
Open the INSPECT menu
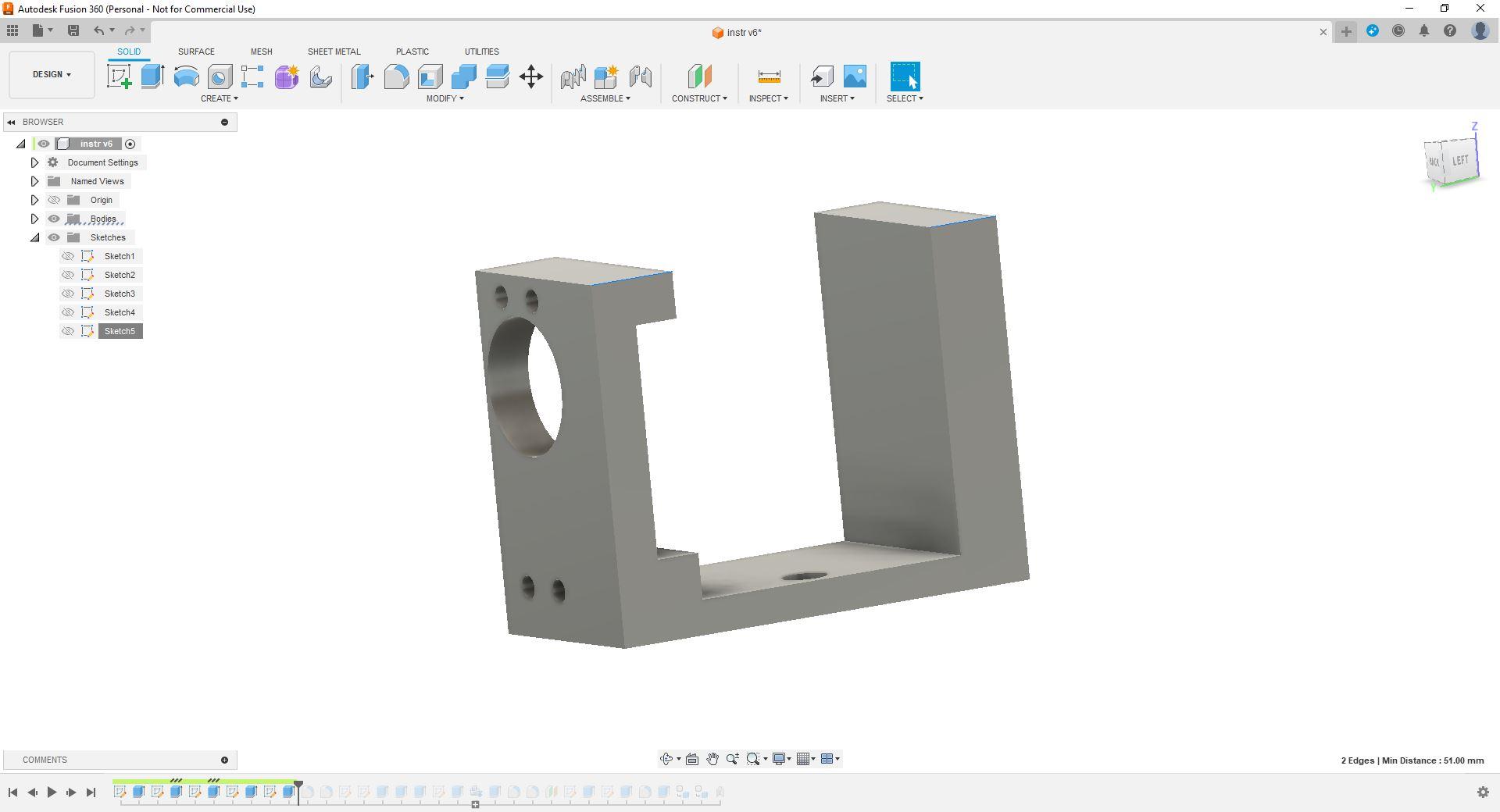tap(769, 98)
